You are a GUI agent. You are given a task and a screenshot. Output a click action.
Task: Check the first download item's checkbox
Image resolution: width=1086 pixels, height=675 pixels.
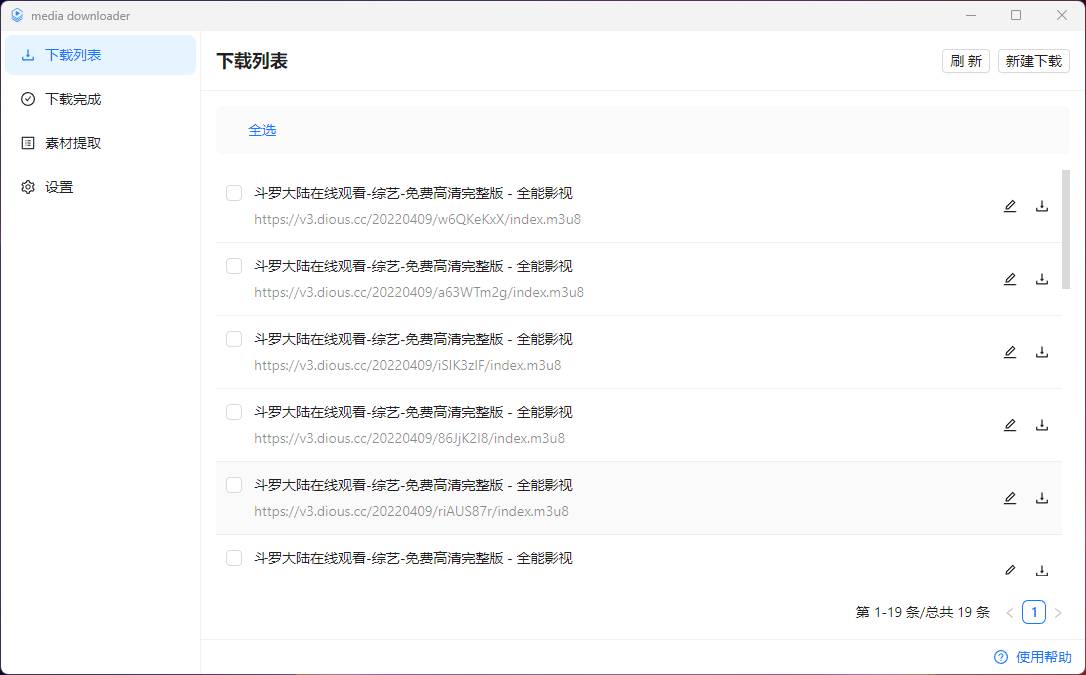(x=233, y=193)
